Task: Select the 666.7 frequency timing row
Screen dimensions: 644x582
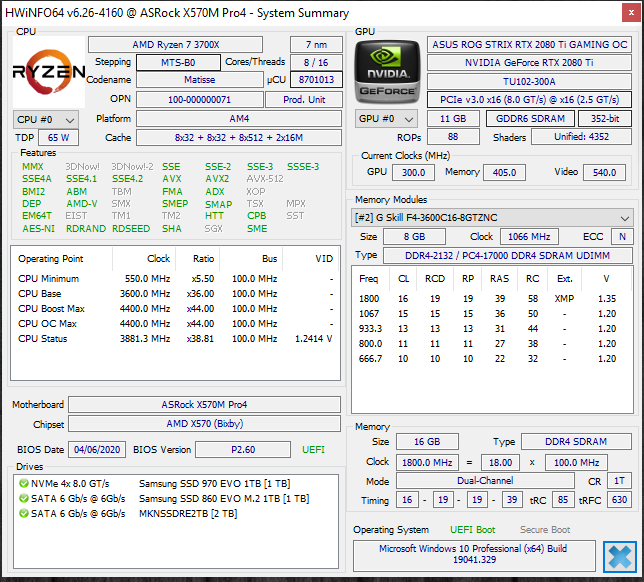Action: pyautogui.click(x=492, y=359)
